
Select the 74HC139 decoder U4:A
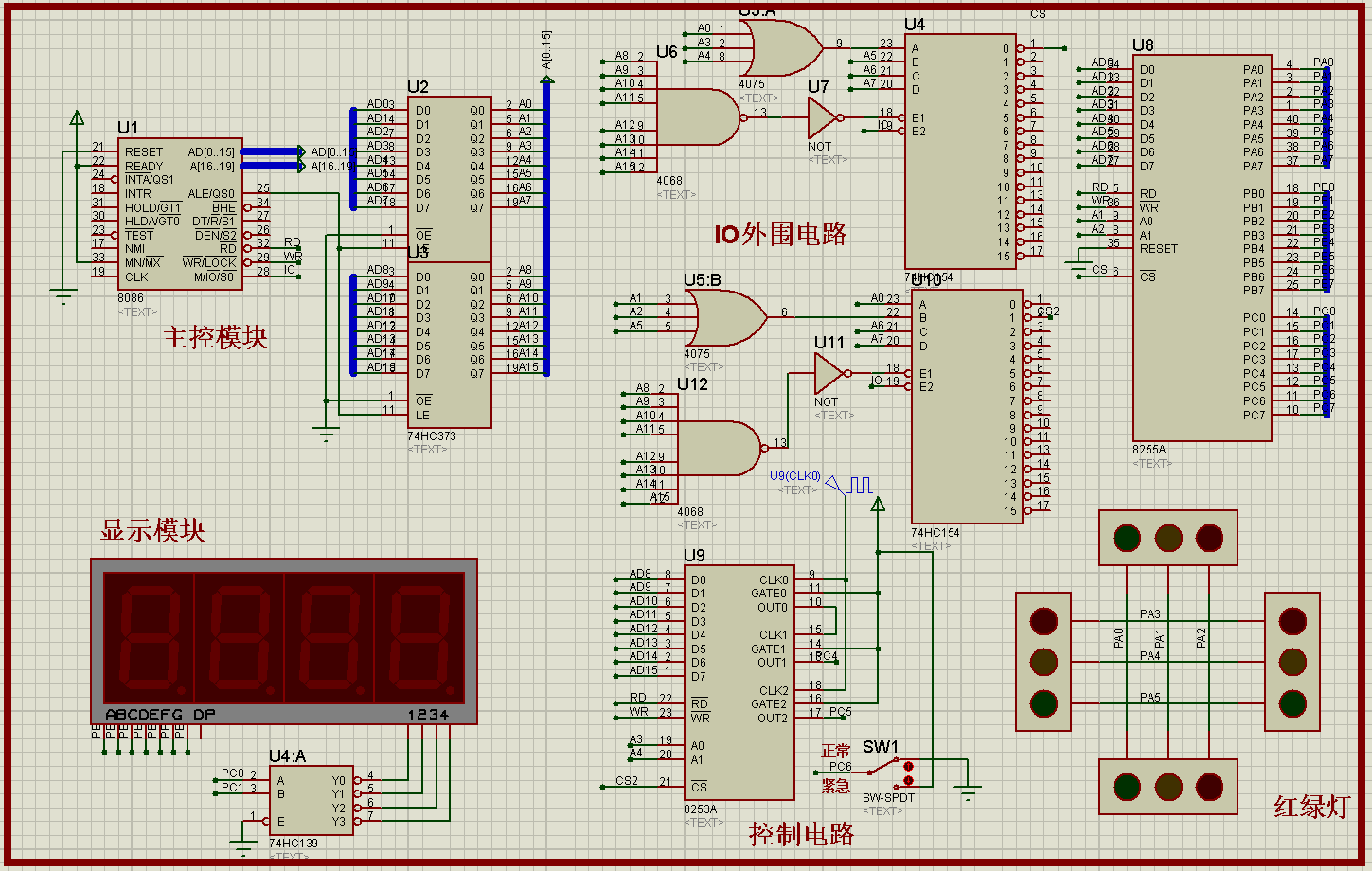coord(312,801)
